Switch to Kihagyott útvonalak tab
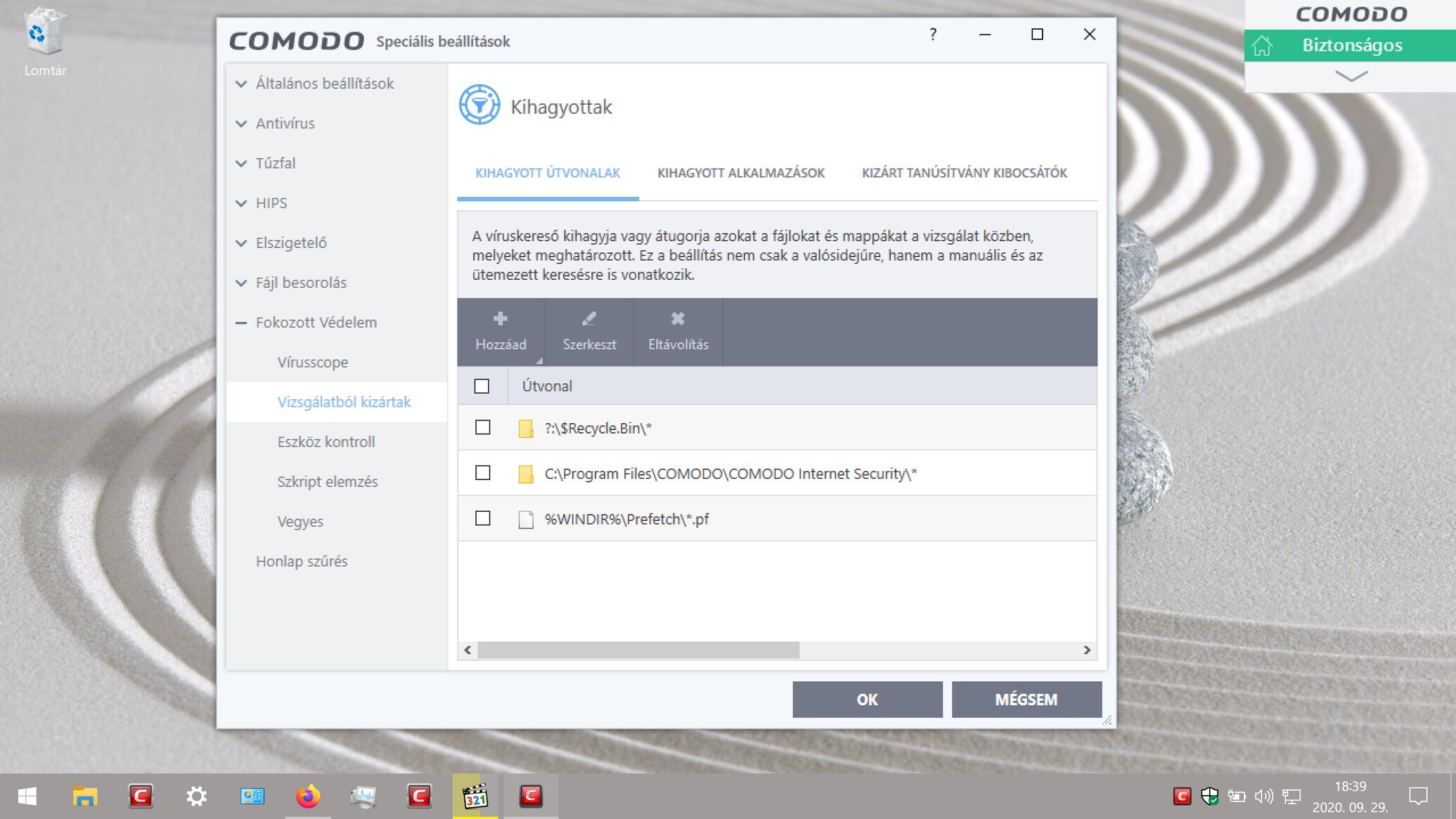 click(x=548, y=173)
